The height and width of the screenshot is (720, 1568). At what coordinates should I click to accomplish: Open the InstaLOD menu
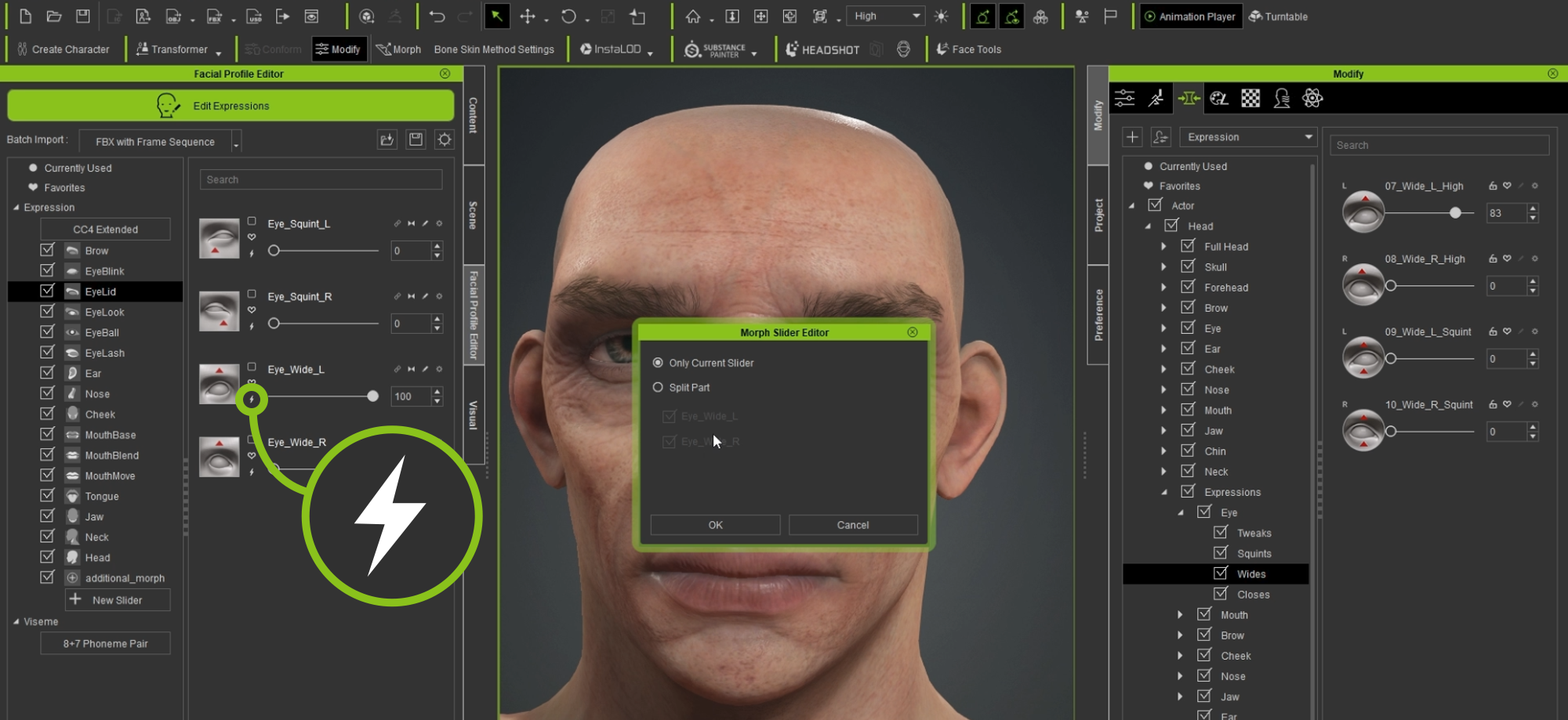616,49
